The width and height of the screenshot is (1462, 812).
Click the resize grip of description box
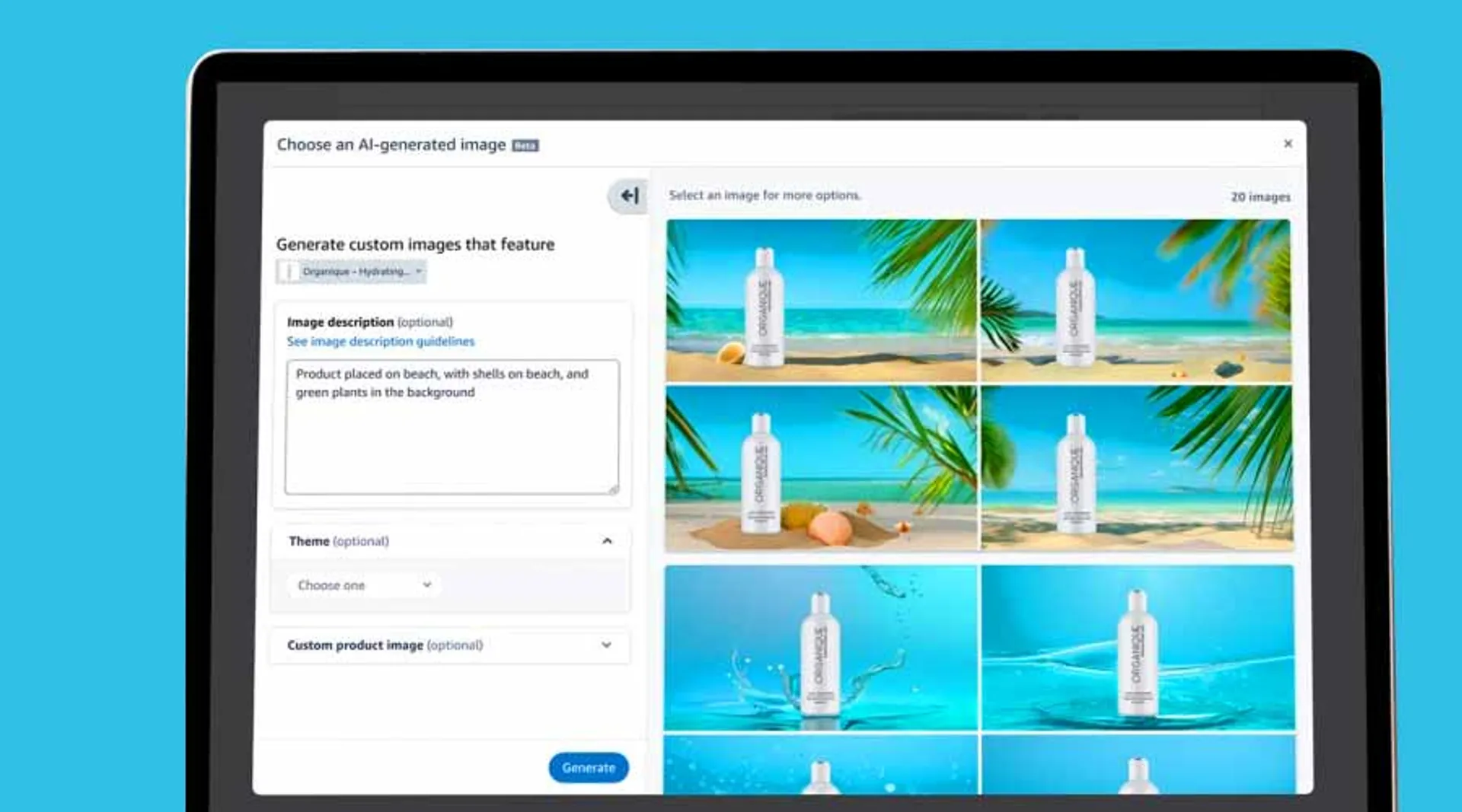tap(614, 489)
